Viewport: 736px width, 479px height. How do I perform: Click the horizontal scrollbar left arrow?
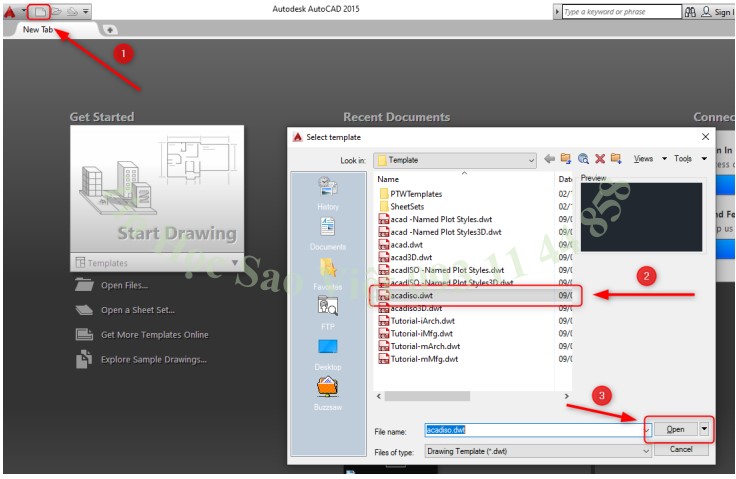click(x=379, y=396)
